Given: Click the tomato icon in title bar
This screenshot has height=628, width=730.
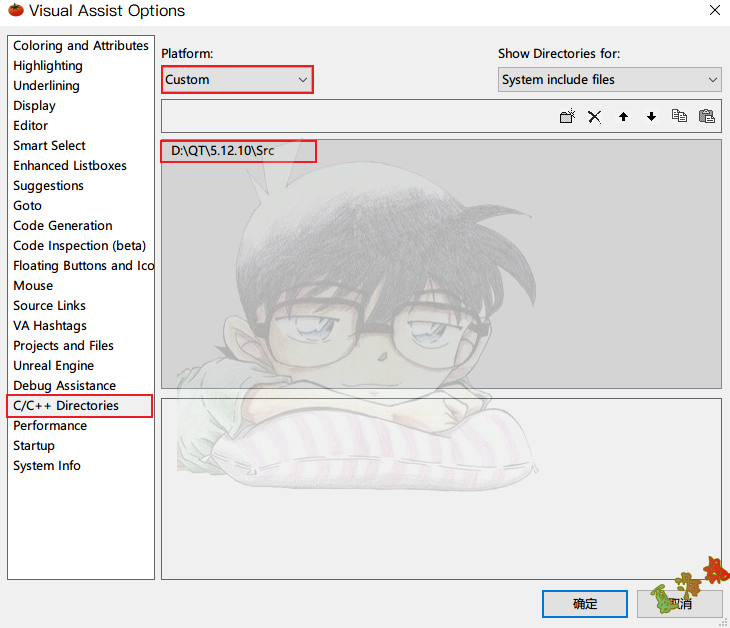Looking at the screenshot, I should click(15, 11).
